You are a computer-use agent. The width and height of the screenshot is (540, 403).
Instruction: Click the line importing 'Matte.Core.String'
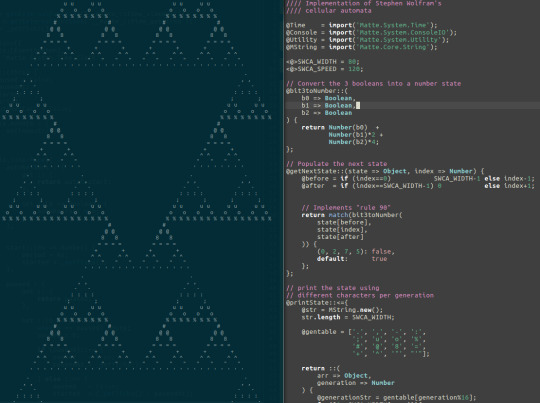(x=361, y=47)
